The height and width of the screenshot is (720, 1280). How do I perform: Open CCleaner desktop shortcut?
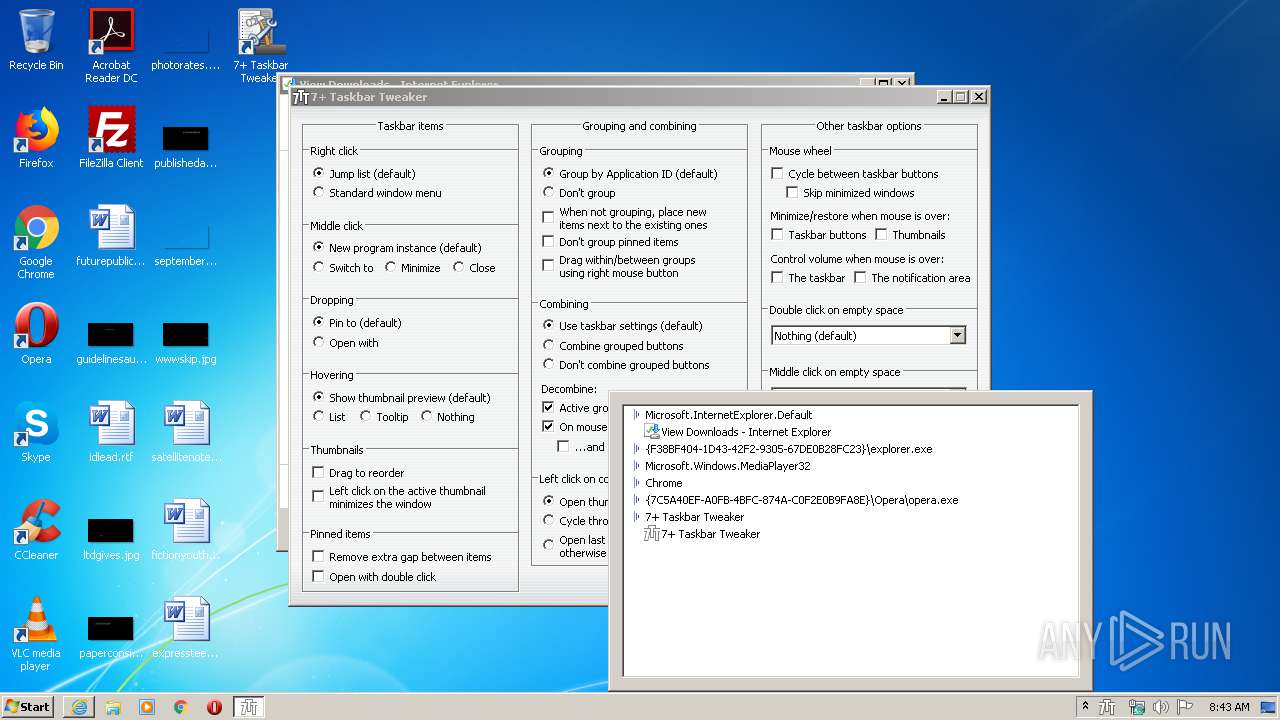pyautogui.click(x=36, y=530)
